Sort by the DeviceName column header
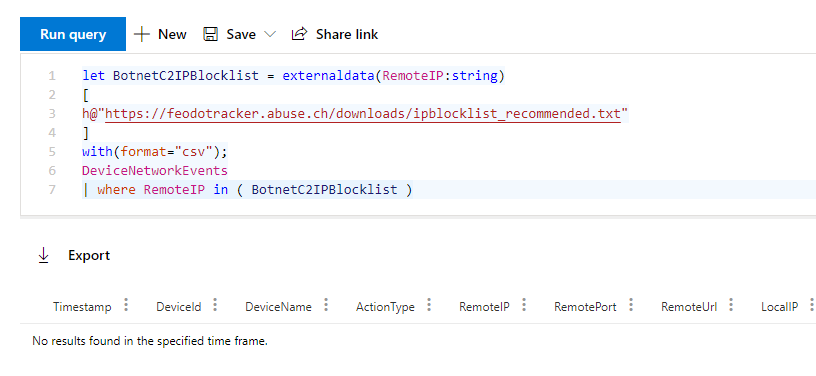 [x=278, y=307]
